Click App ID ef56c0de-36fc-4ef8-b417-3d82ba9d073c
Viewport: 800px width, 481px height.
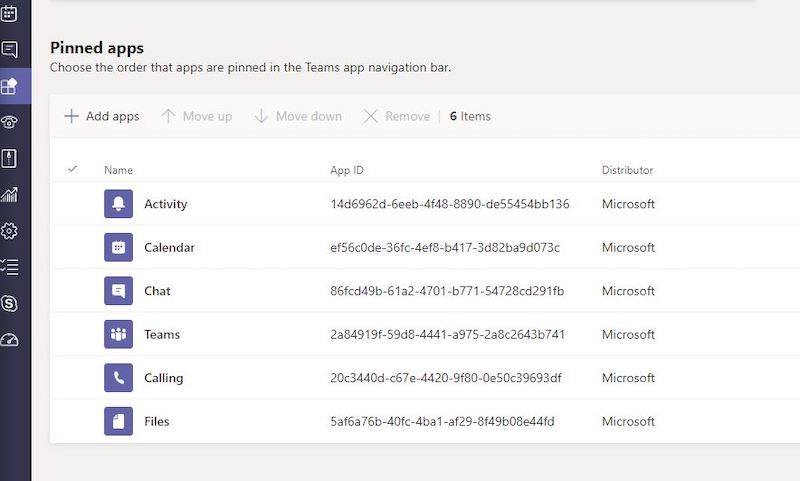[x=445, y=247]
